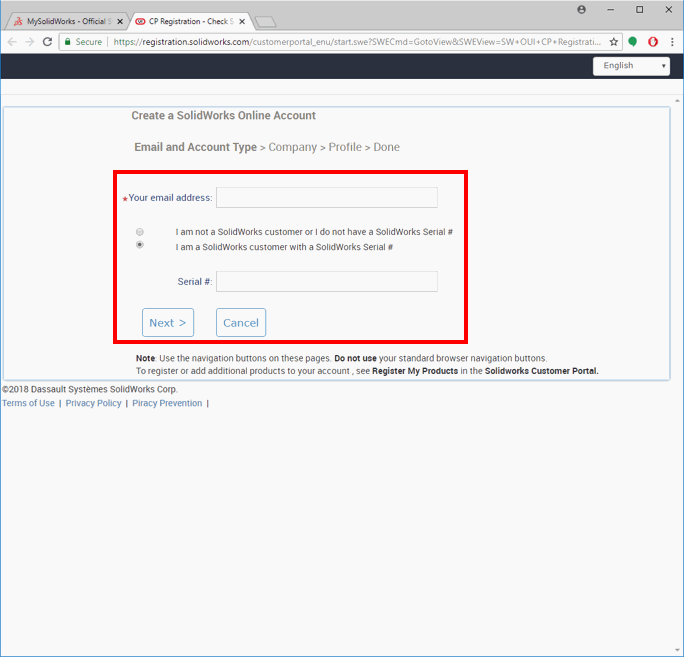
Task: Click inside the email address field
Action: 327,198
